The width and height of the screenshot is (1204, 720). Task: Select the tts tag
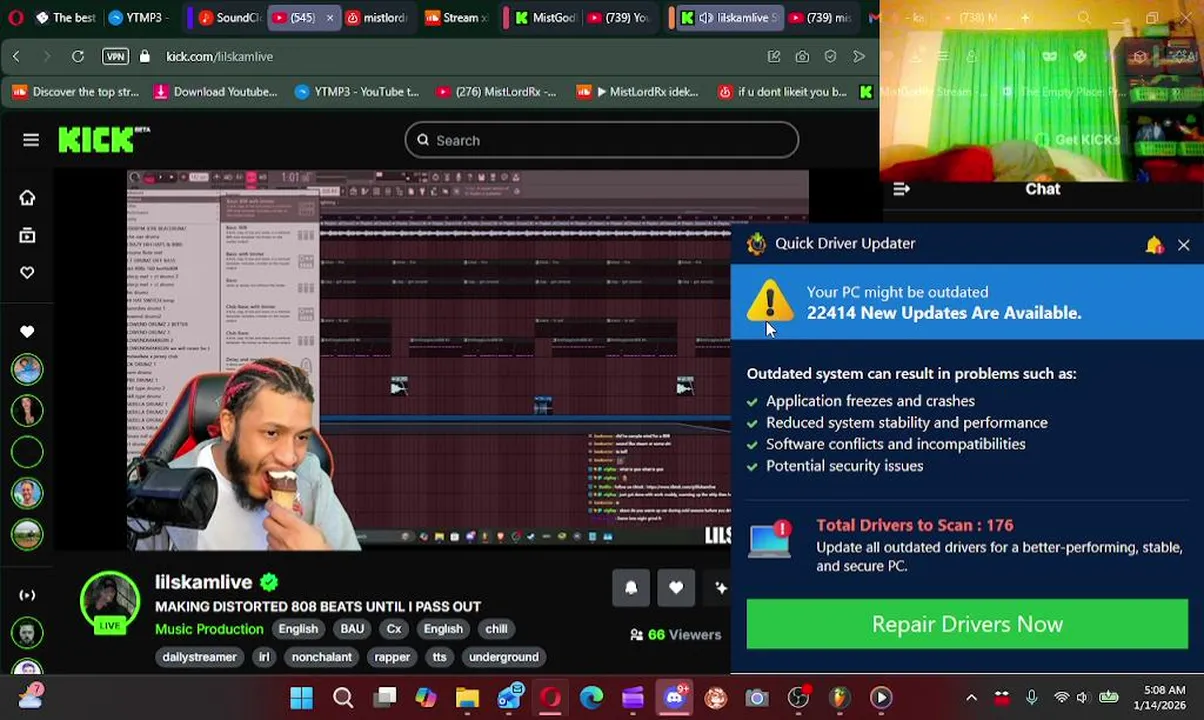click(x=439, y=657)
